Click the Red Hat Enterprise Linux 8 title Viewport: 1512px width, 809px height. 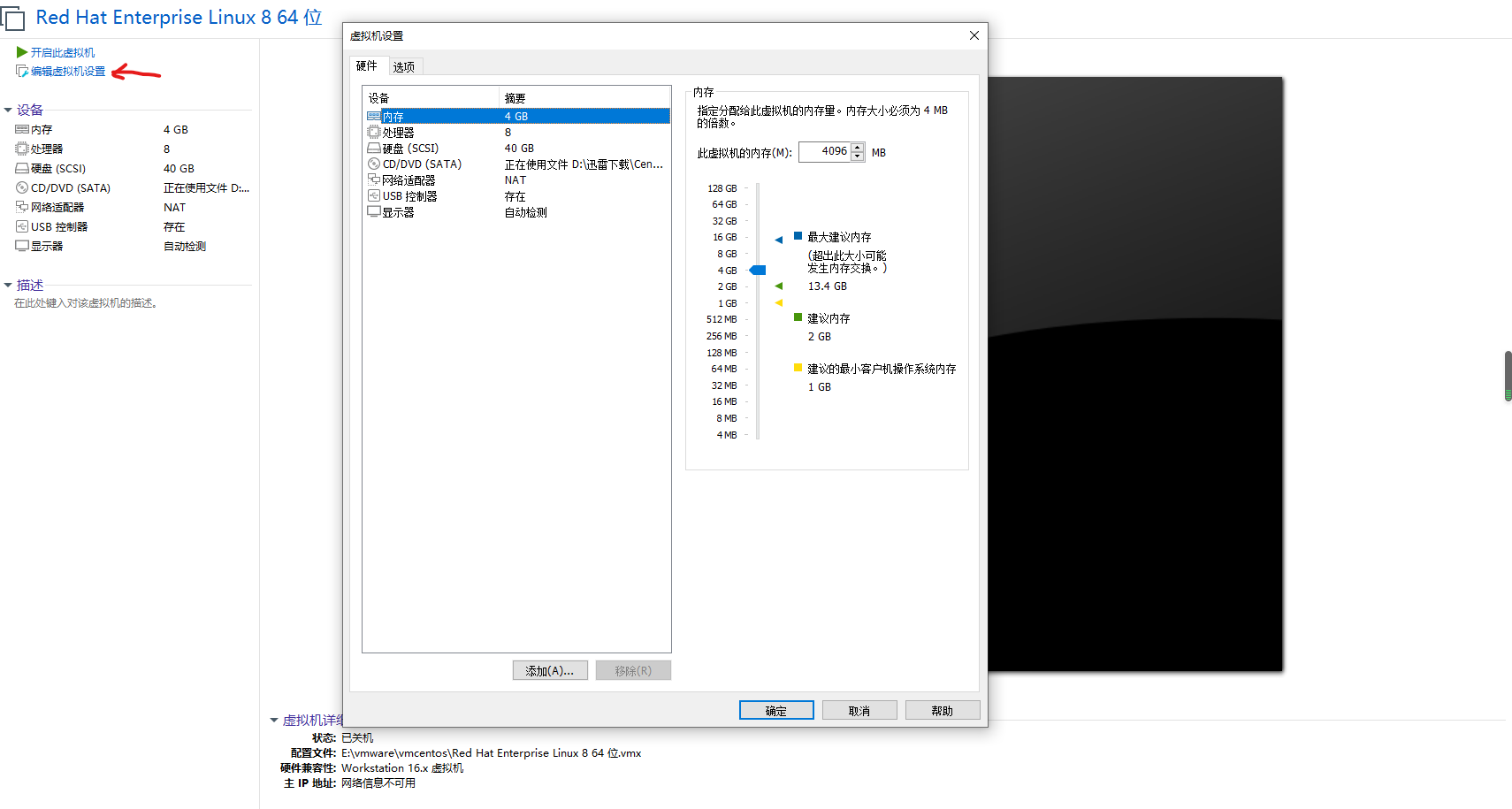click(x=179, y=18)
